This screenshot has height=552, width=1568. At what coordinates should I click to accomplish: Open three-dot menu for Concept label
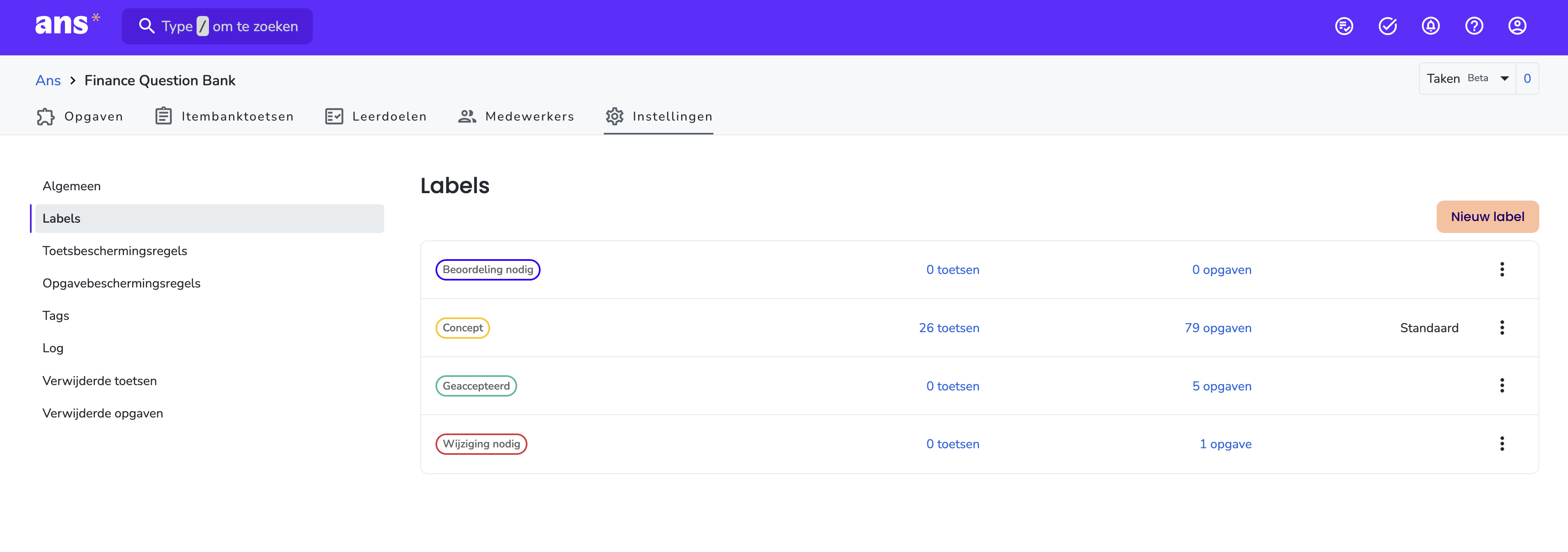pos(1501,328)
